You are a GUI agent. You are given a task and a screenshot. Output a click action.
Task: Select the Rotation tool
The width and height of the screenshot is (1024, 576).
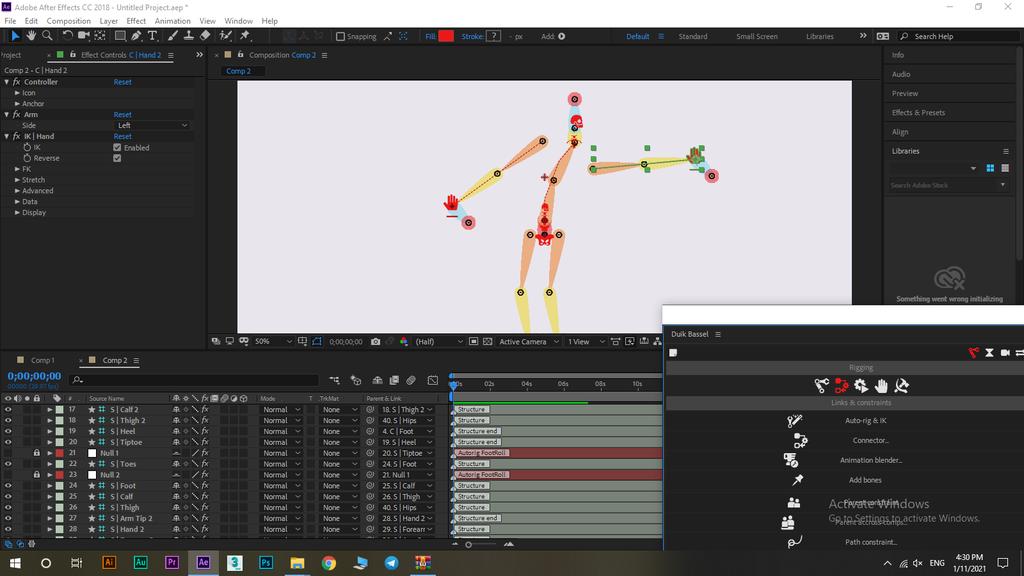pyautogui.click(x=67, y=36)
